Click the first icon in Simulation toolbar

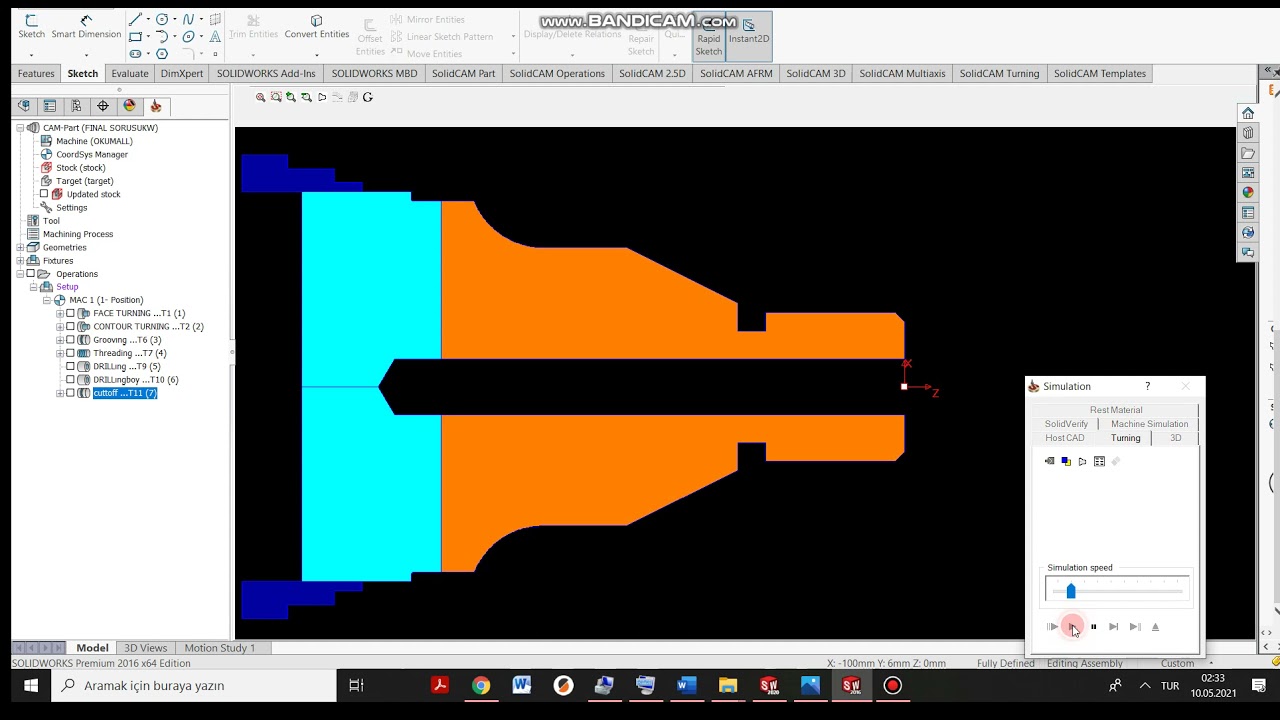click(1049, 461)
